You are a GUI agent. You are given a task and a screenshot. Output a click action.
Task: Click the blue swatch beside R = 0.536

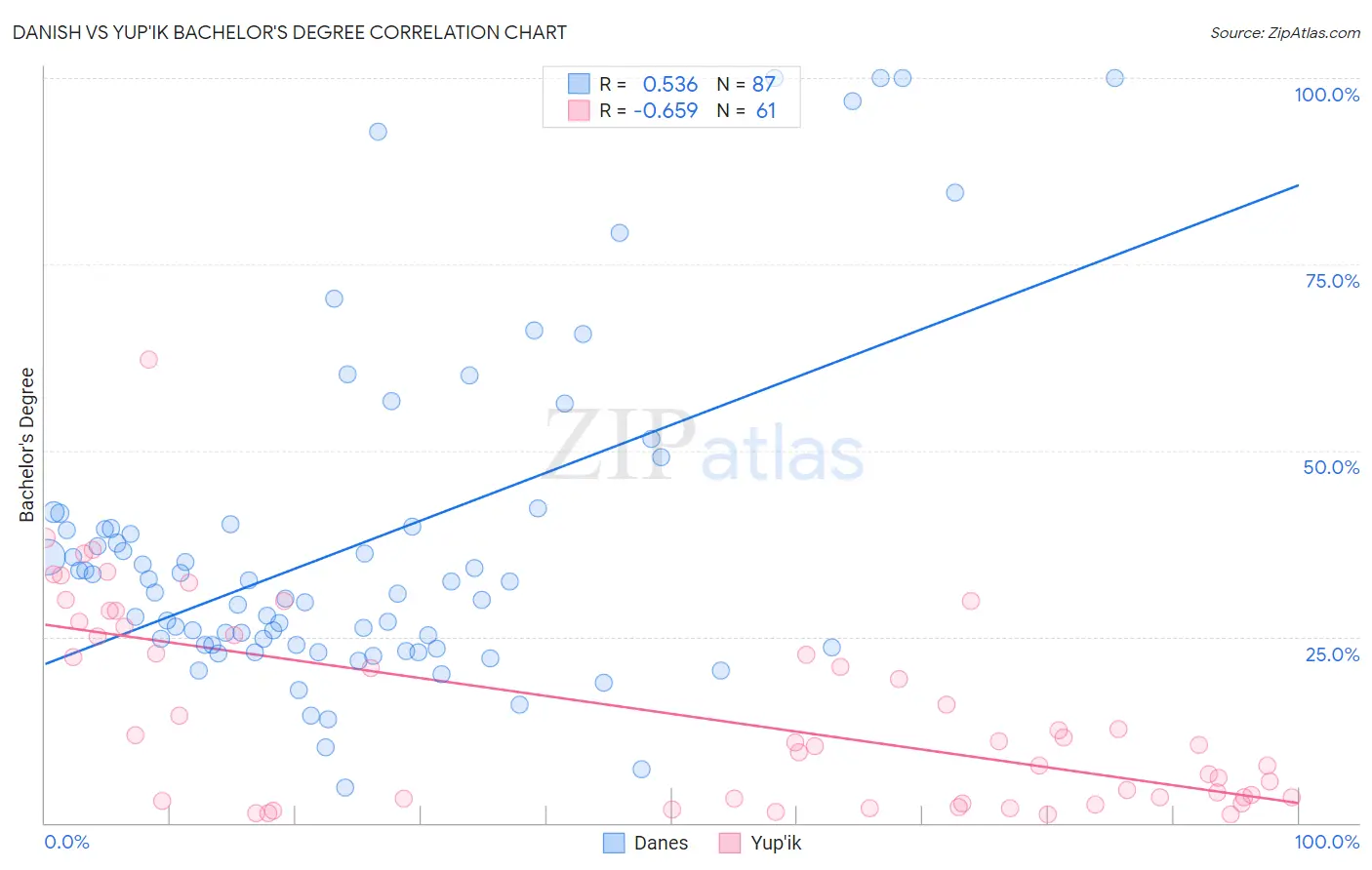point(579,84)
